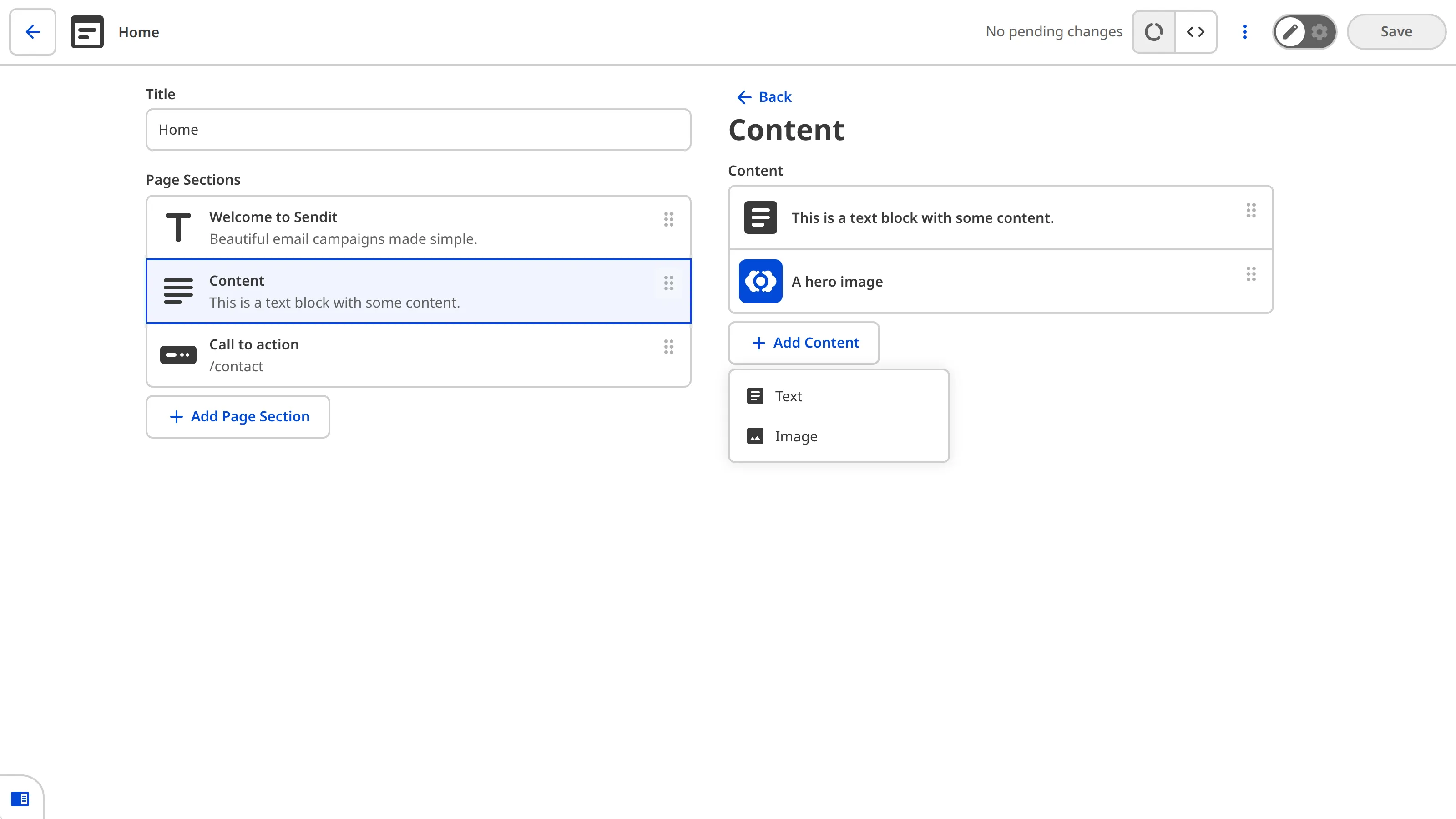Click the Add Content button
Screen dimensions: 1456x819
pos(804,343)
